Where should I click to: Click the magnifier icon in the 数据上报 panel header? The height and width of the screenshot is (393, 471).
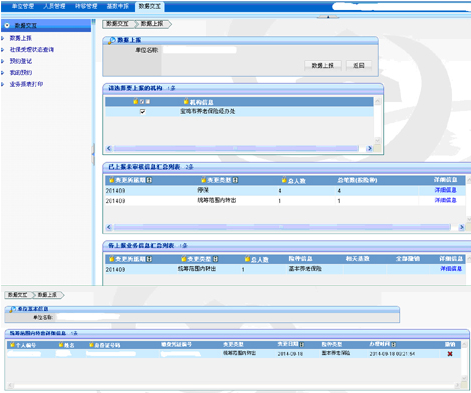pos(112,40)
